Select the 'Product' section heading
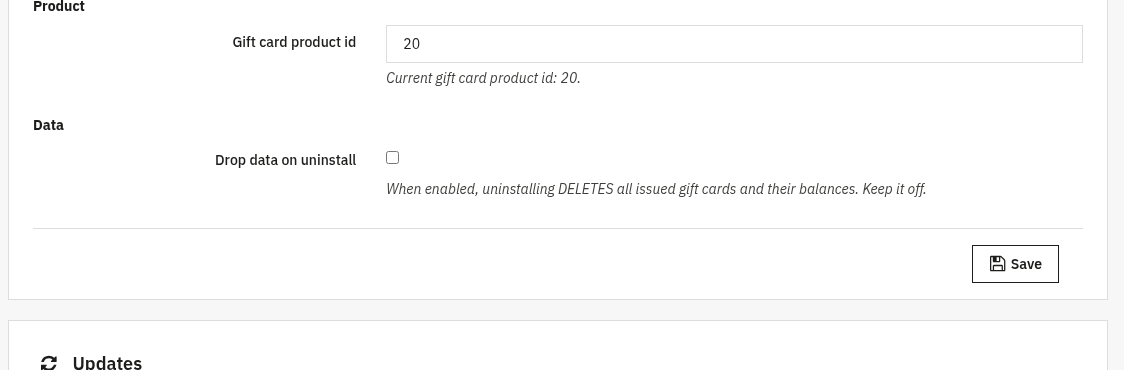The height and width of the screenshot is (370, 1124). coord(59,6)
